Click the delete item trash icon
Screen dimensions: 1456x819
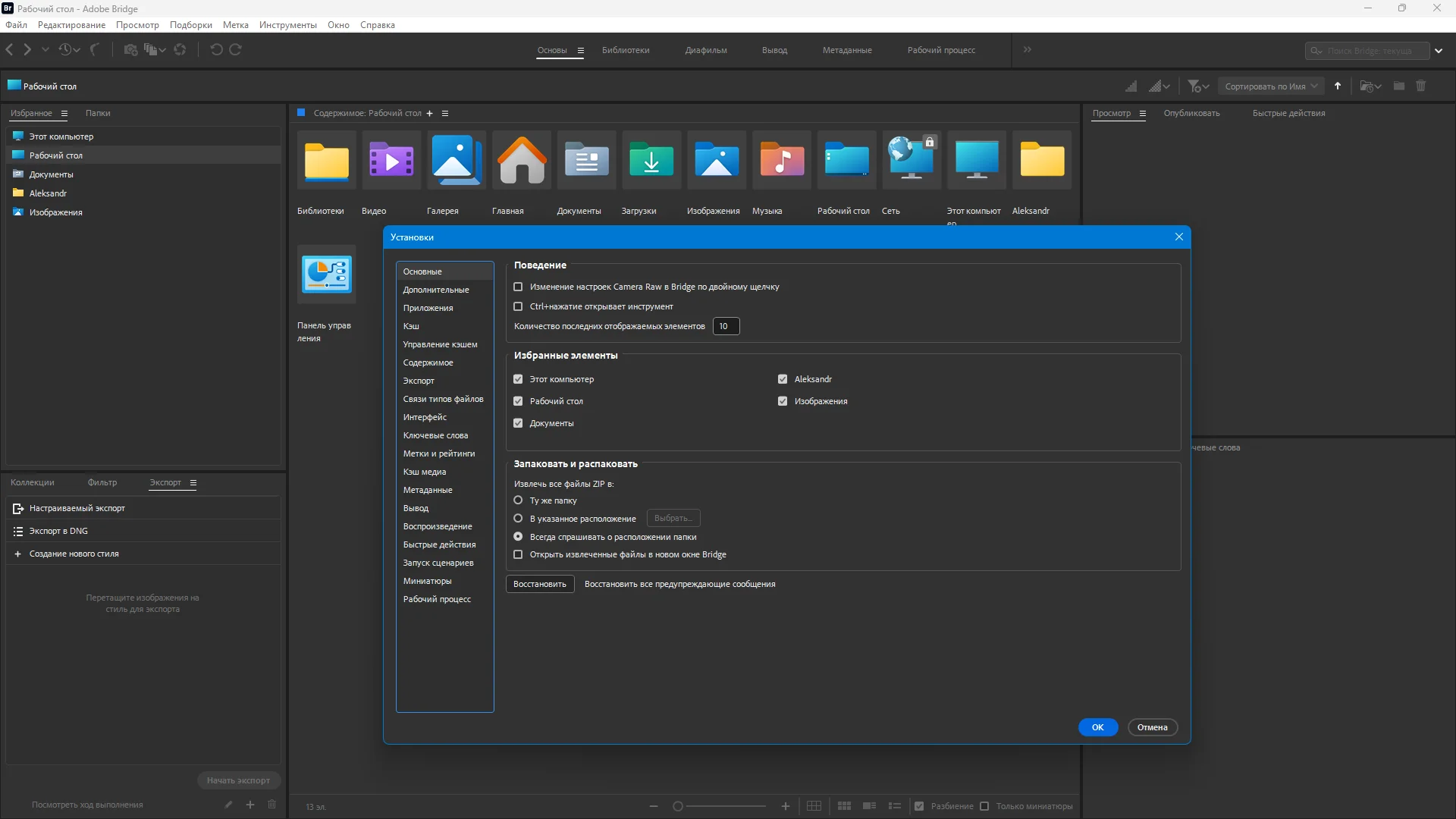[1421, 86]
